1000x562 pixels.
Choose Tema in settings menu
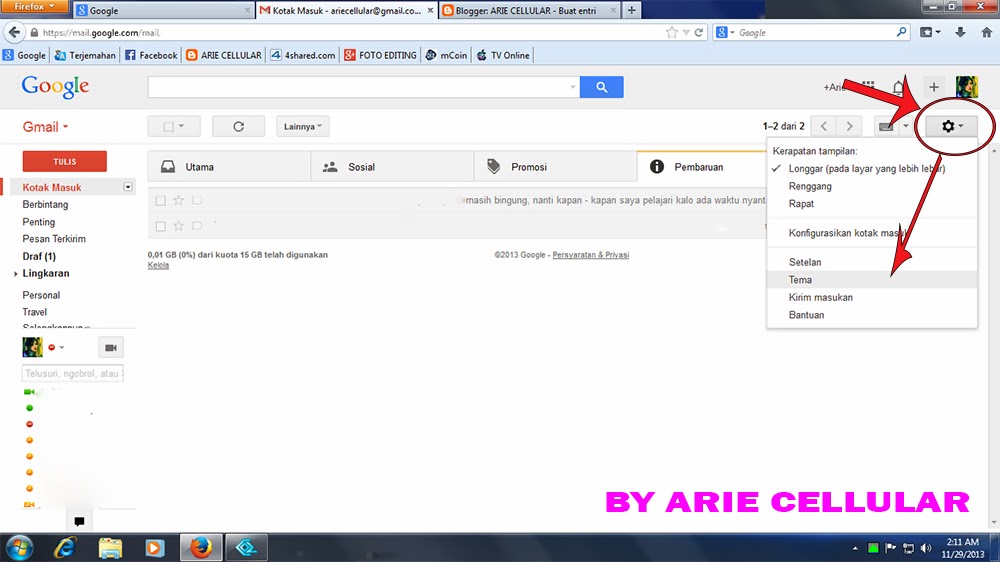click(x=872, y=280)
